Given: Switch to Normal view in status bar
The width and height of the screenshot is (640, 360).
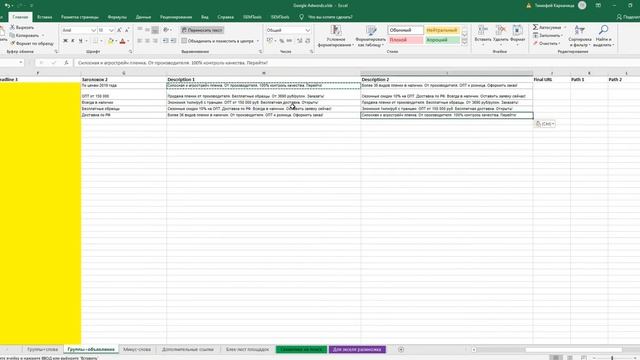Looking at the screenshot, I should [x=556, y=358].
